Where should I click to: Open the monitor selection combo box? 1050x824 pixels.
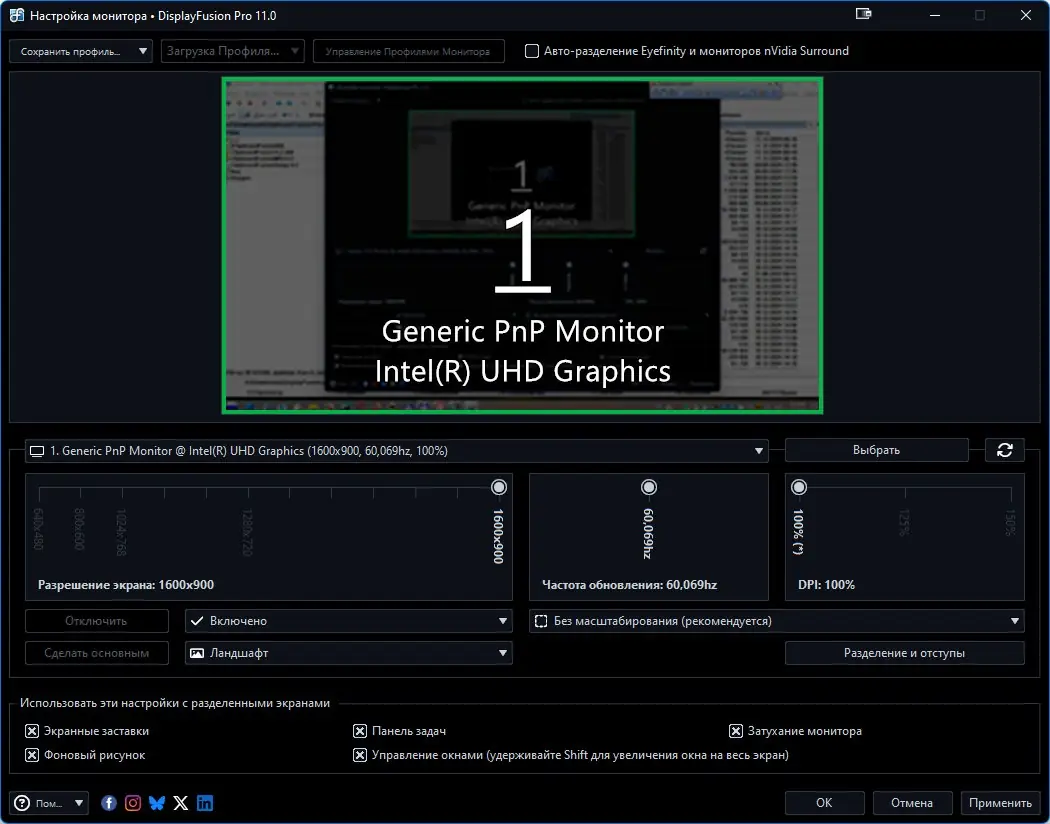[396, 451]
